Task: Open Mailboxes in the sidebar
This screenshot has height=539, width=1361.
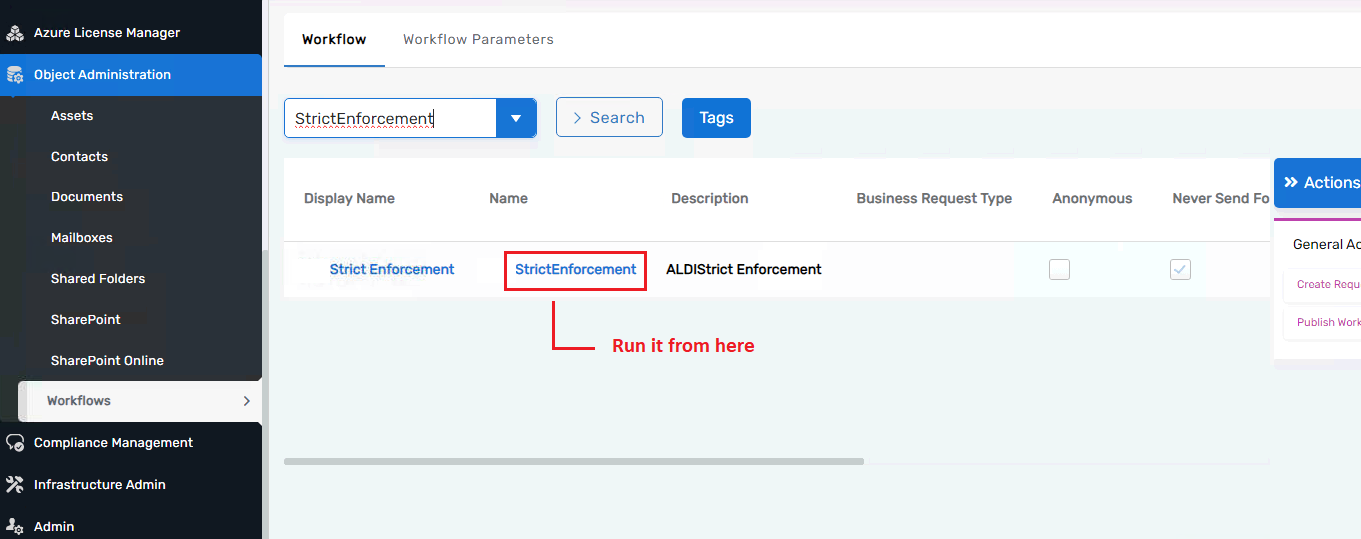Action: pyautogui.click(x=82, y=238)
